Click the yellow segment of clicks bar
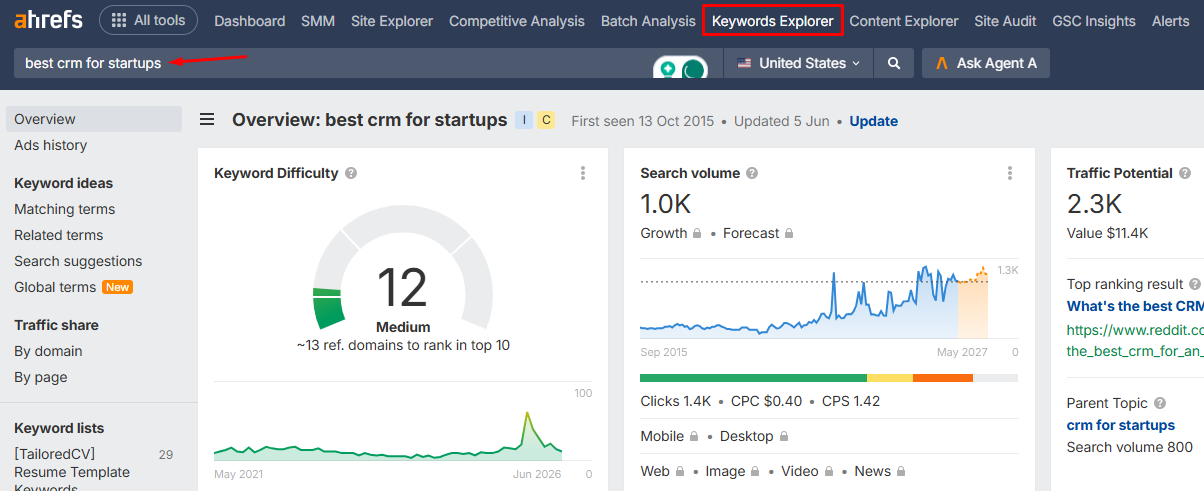 [890, 378]
